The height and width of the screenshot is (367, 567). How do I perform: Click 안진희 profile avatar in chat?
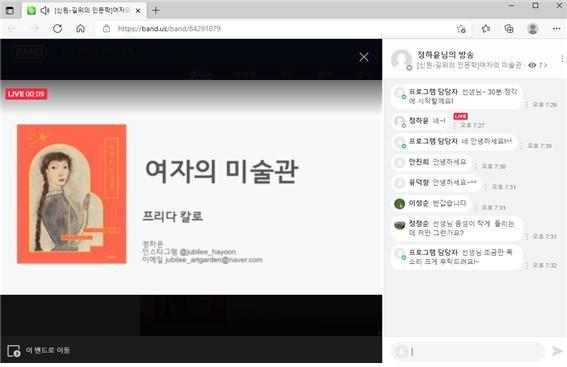tap(400, 162)
